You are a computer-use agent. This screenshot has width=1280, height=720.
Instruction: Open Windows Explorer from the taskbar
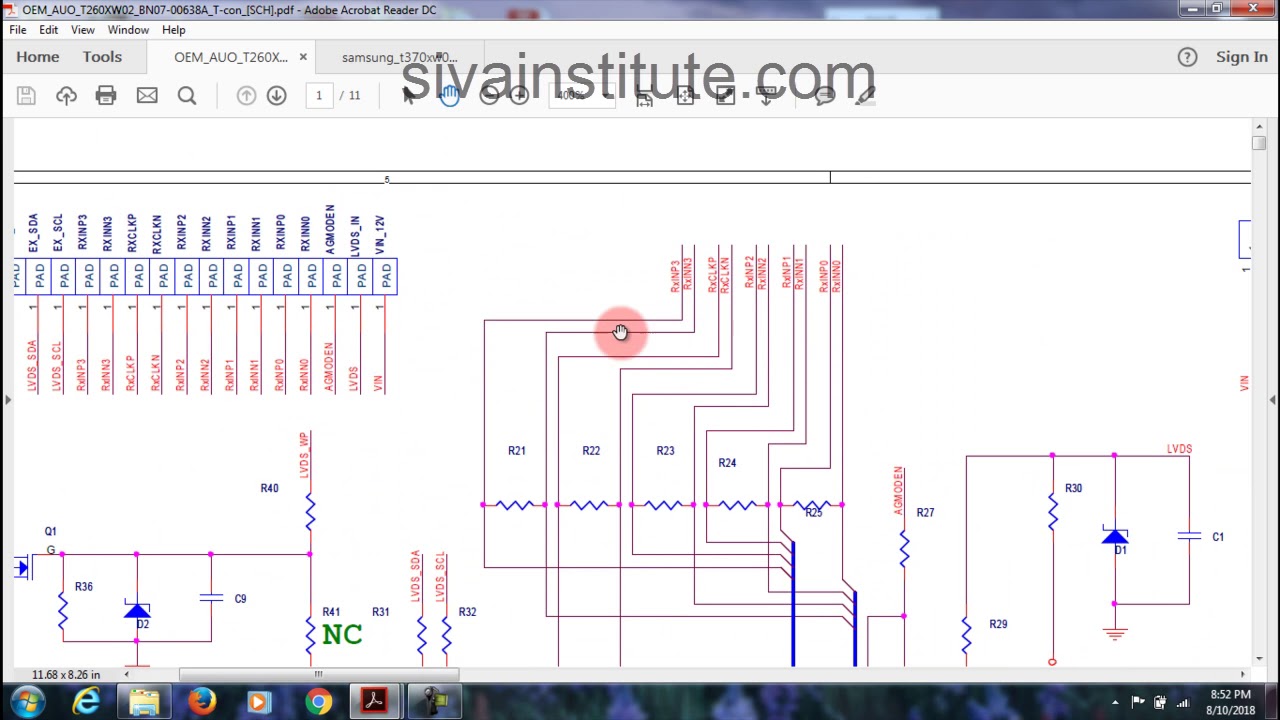(x=144, y=702)
